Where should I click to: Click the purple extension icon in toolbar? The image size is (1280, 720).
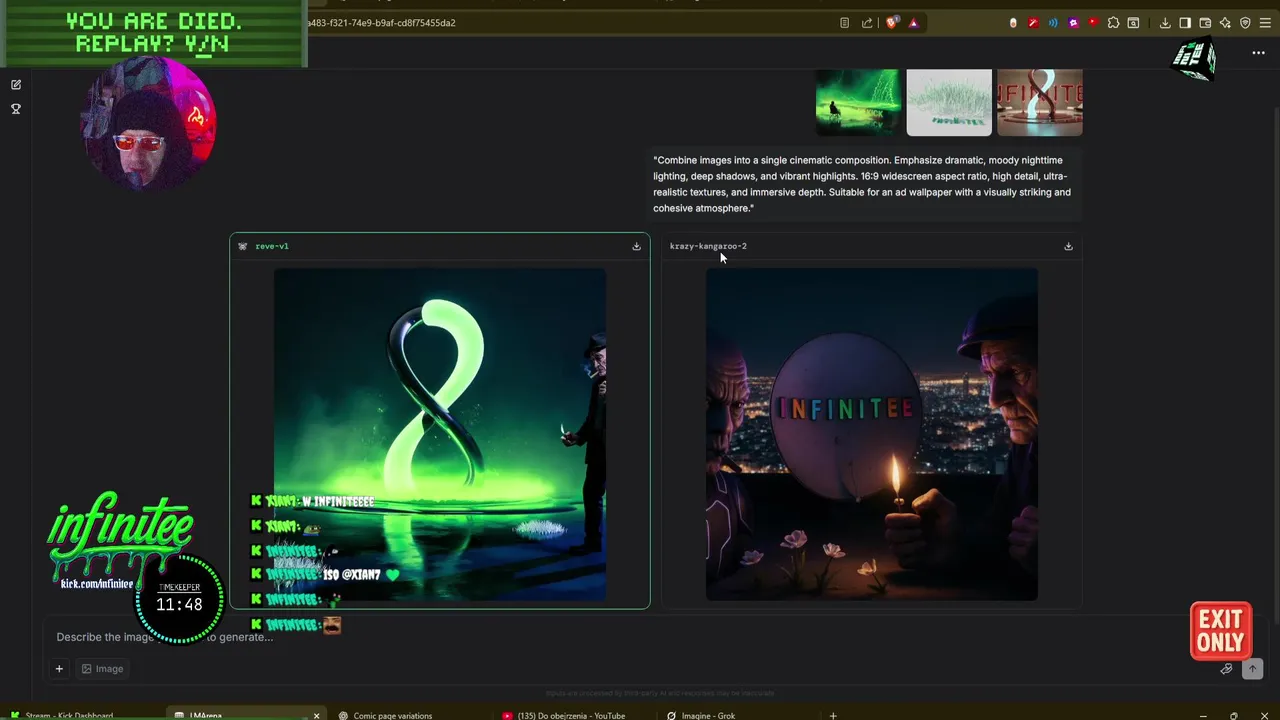click(x=1073, y=23)
